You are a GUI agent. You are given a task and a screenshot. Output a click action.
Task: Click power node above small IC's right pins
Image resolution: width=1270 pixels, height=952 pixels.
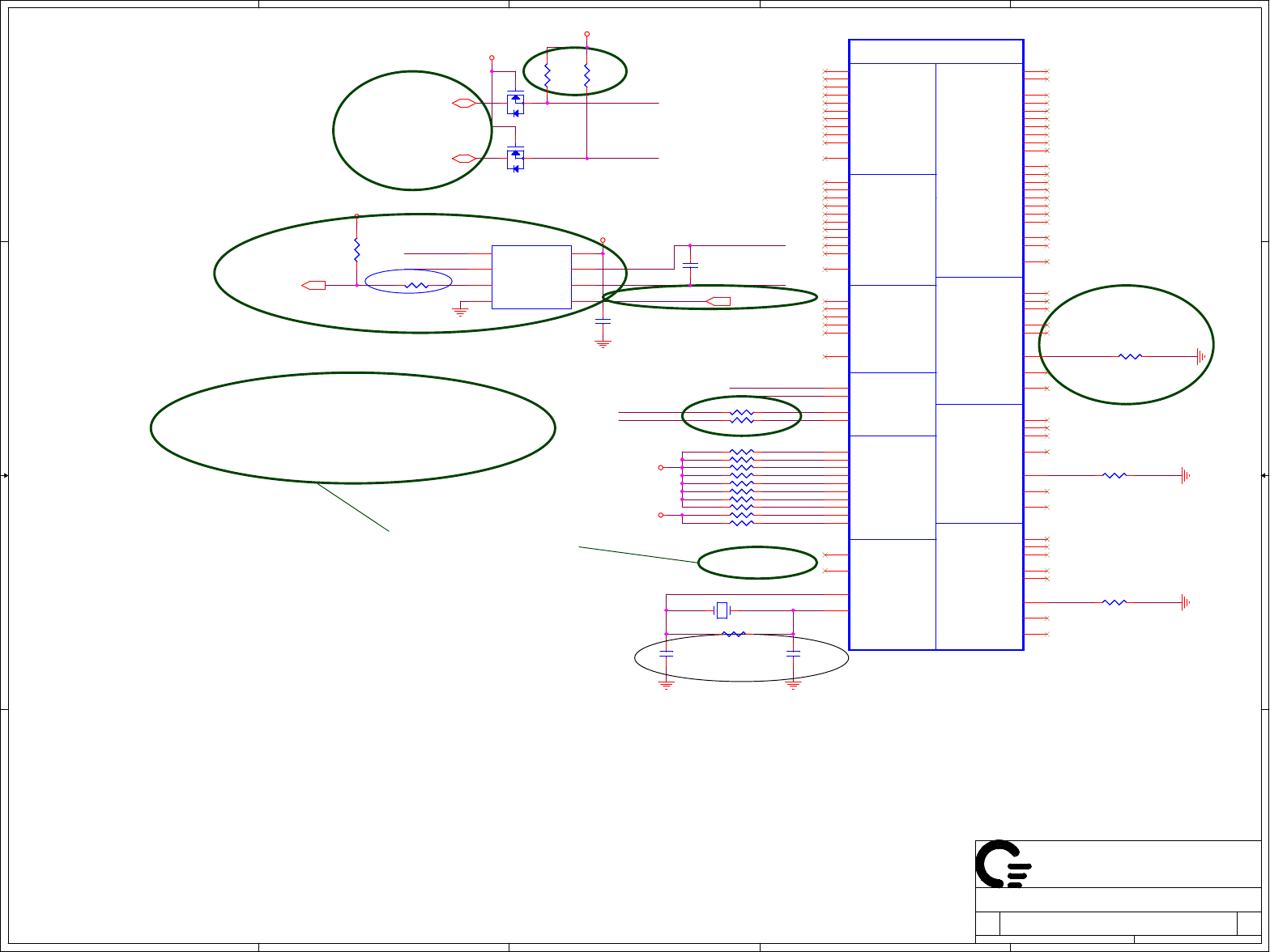(603, 240)
